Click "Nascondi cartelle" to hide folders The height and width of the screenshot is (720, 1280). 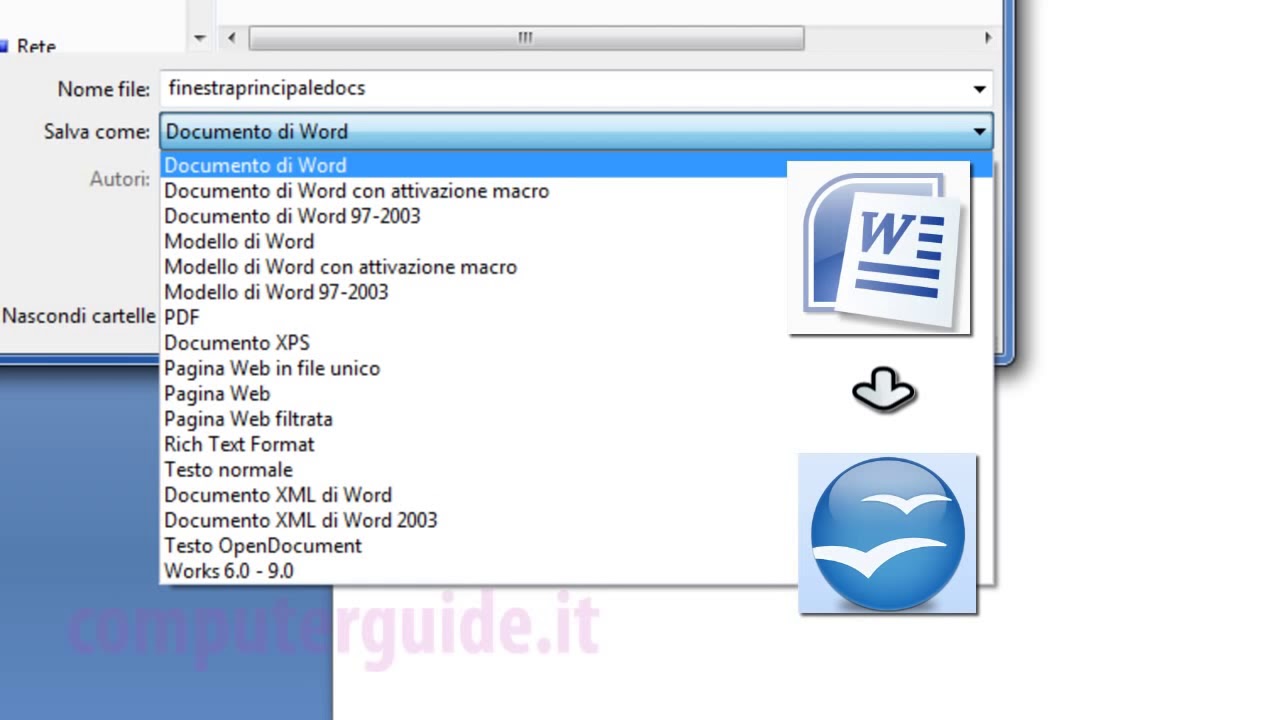[78, 316]
